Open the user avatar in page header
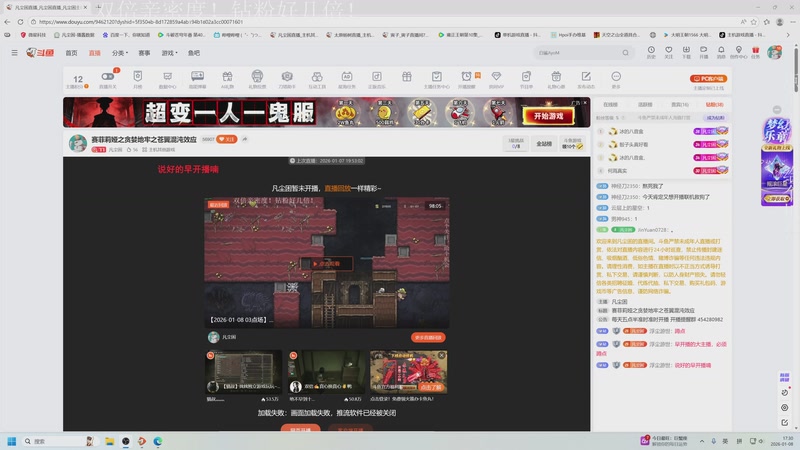Viewport: 800px width, 450px height. pos(774,52)
